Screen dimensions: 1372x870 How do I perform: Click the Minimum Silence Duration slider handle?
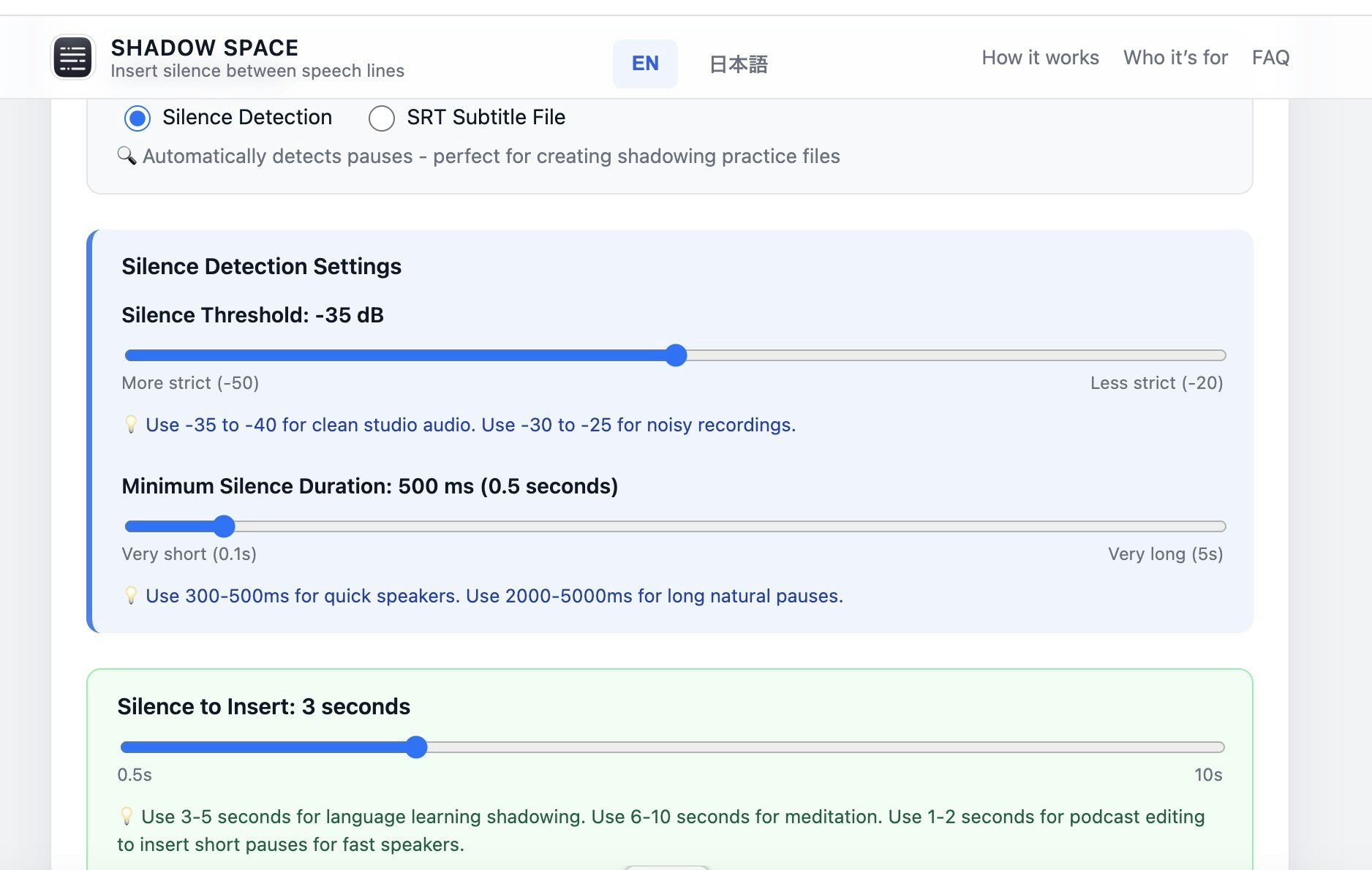(x=225, y=526)
